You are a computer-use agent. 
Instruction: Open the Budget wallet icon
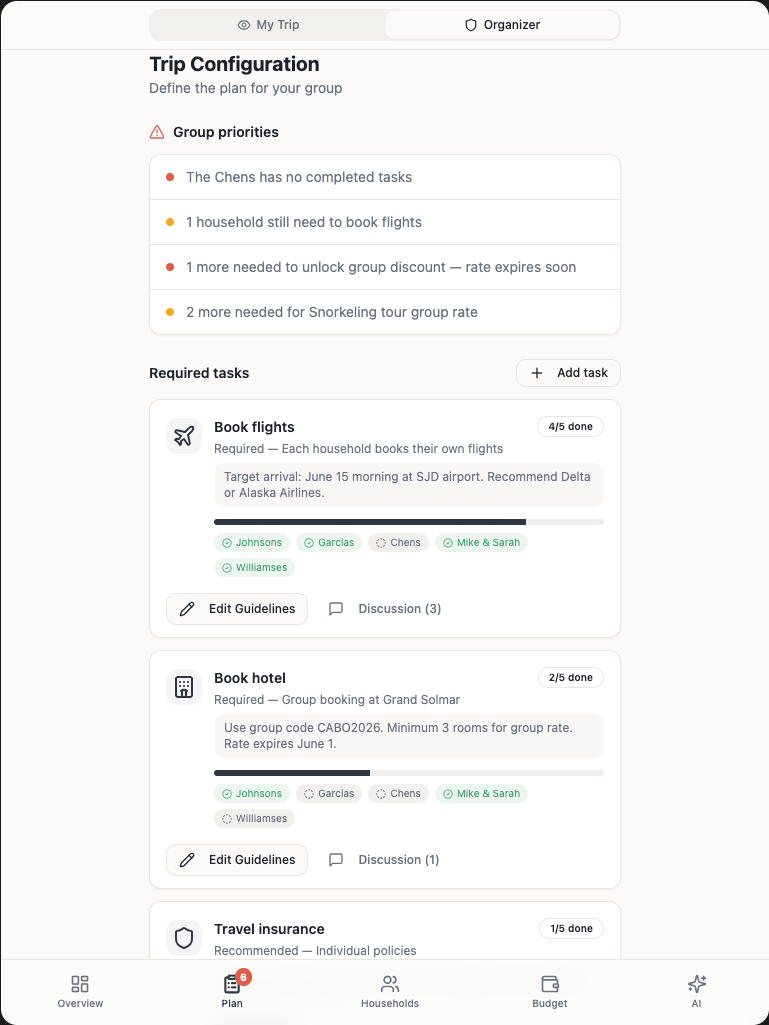[x=549, y=984]
